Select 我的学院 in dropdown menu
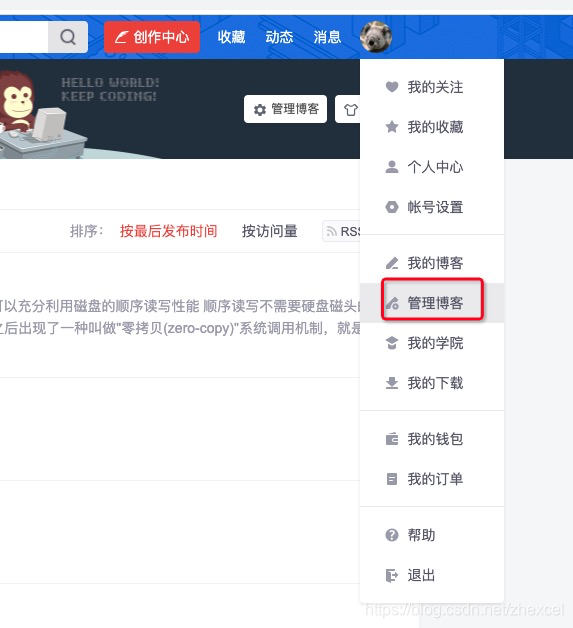 pos(432,343)
